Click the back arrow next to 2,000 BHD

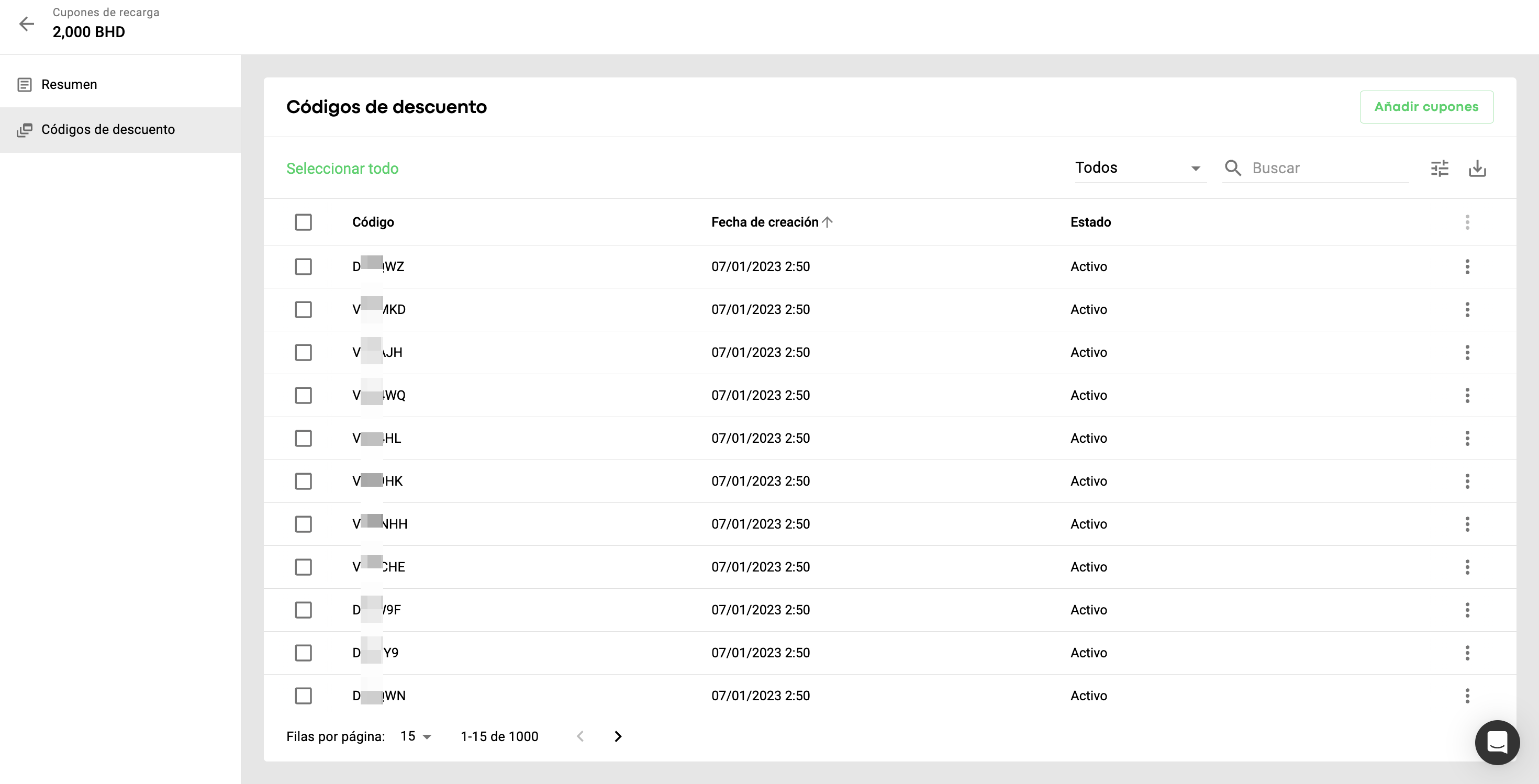pos(26,24)
